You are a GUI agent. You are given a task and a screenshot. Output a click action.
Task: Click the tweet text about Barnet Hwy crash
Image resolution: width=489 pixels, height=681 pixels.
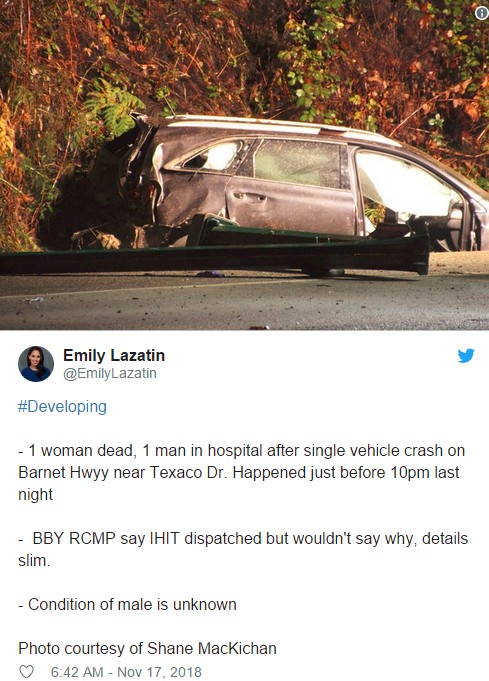tap(241, 472)
